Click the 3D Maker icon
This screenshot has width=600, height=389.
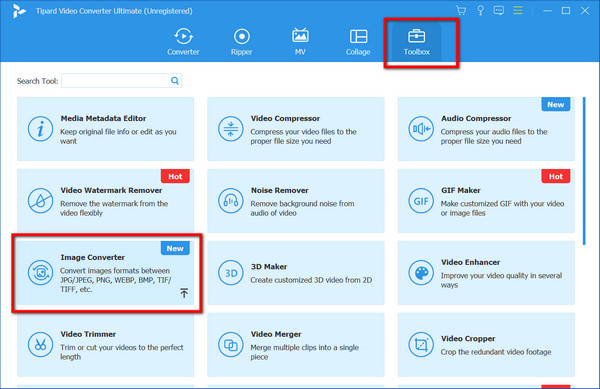pyautogui.click(x=230, y=273)
